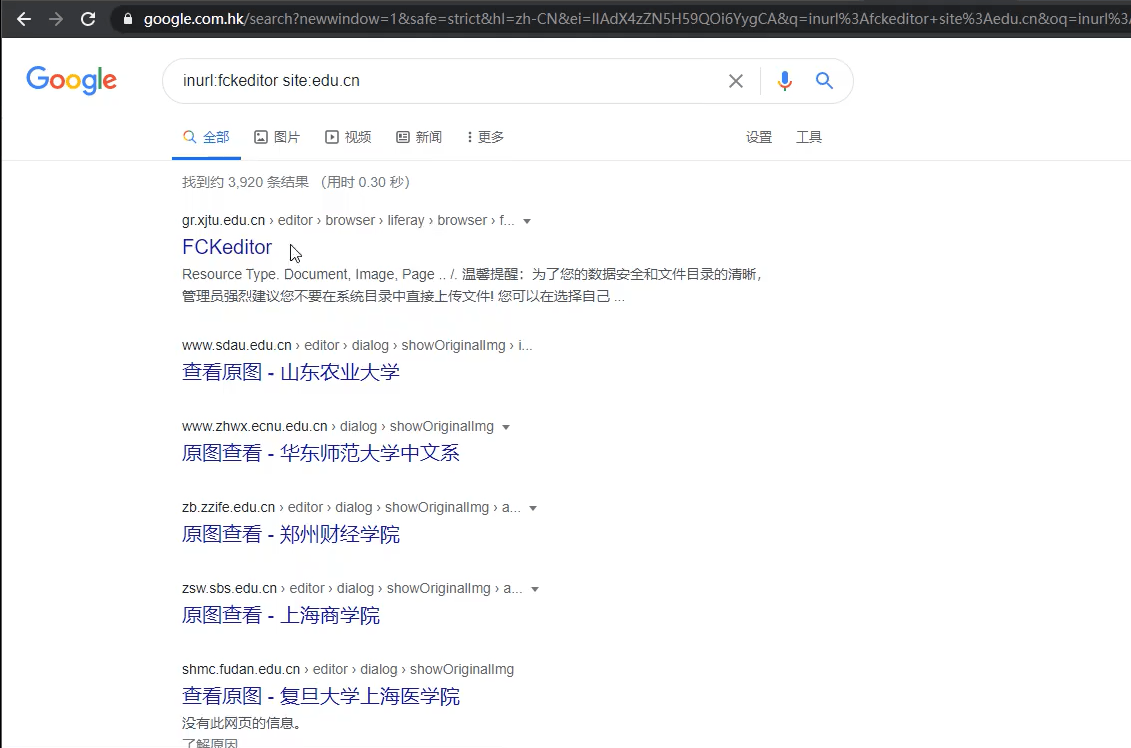Open 查看原图 - 山东农业大学 result

pos(291,372)
